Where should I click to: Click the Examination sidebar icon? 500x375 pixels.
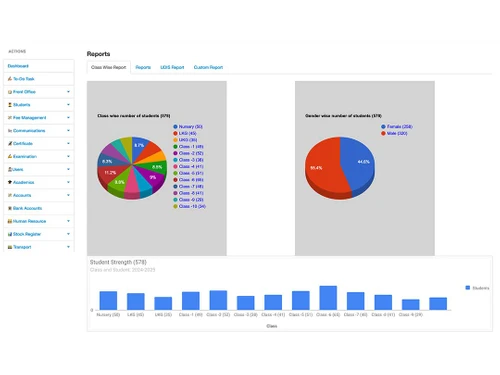click(x=10, y=156)
